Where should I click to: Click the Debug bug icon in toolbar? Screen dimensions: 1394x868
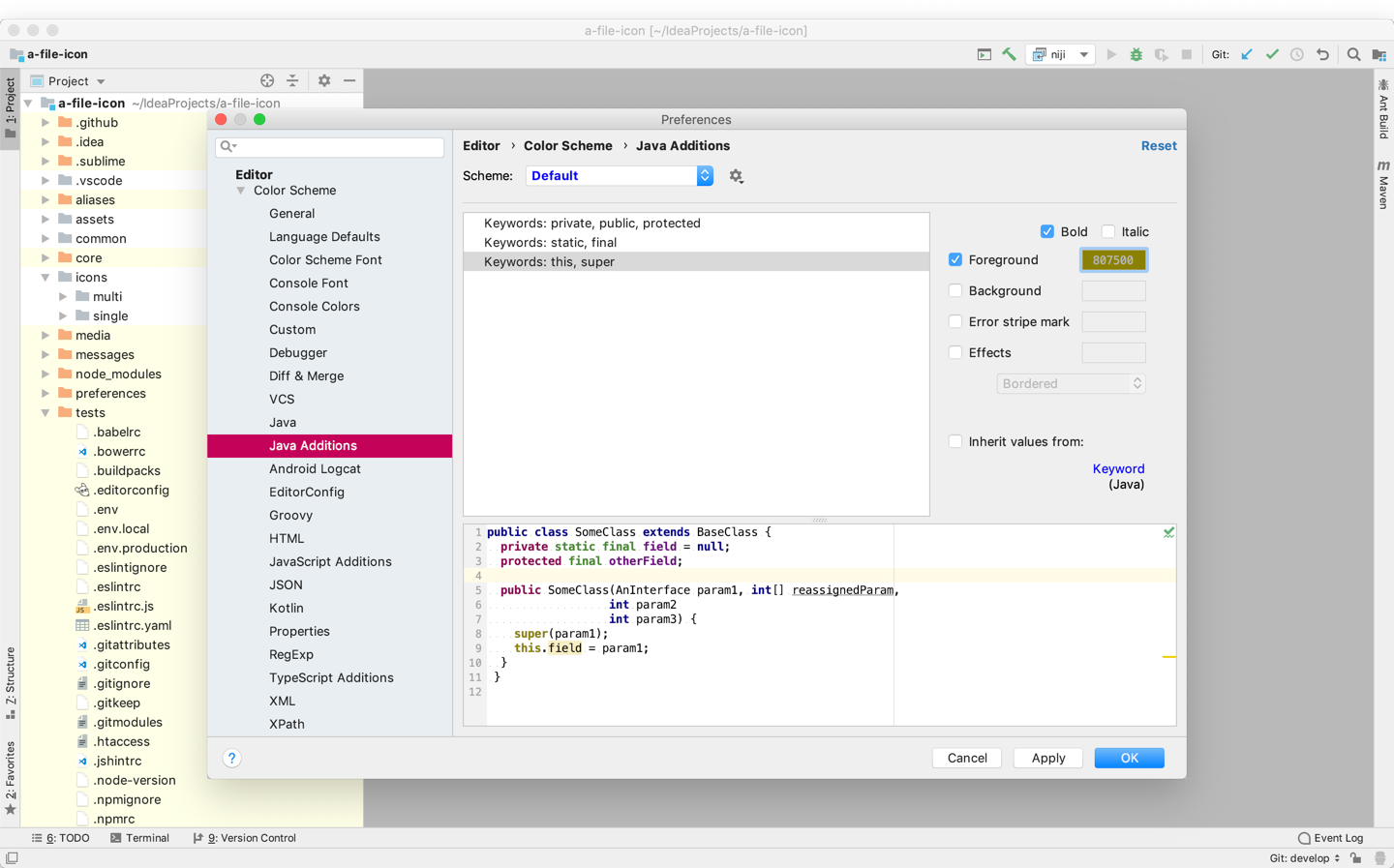pyautogui.click(x=1136, y=54)
